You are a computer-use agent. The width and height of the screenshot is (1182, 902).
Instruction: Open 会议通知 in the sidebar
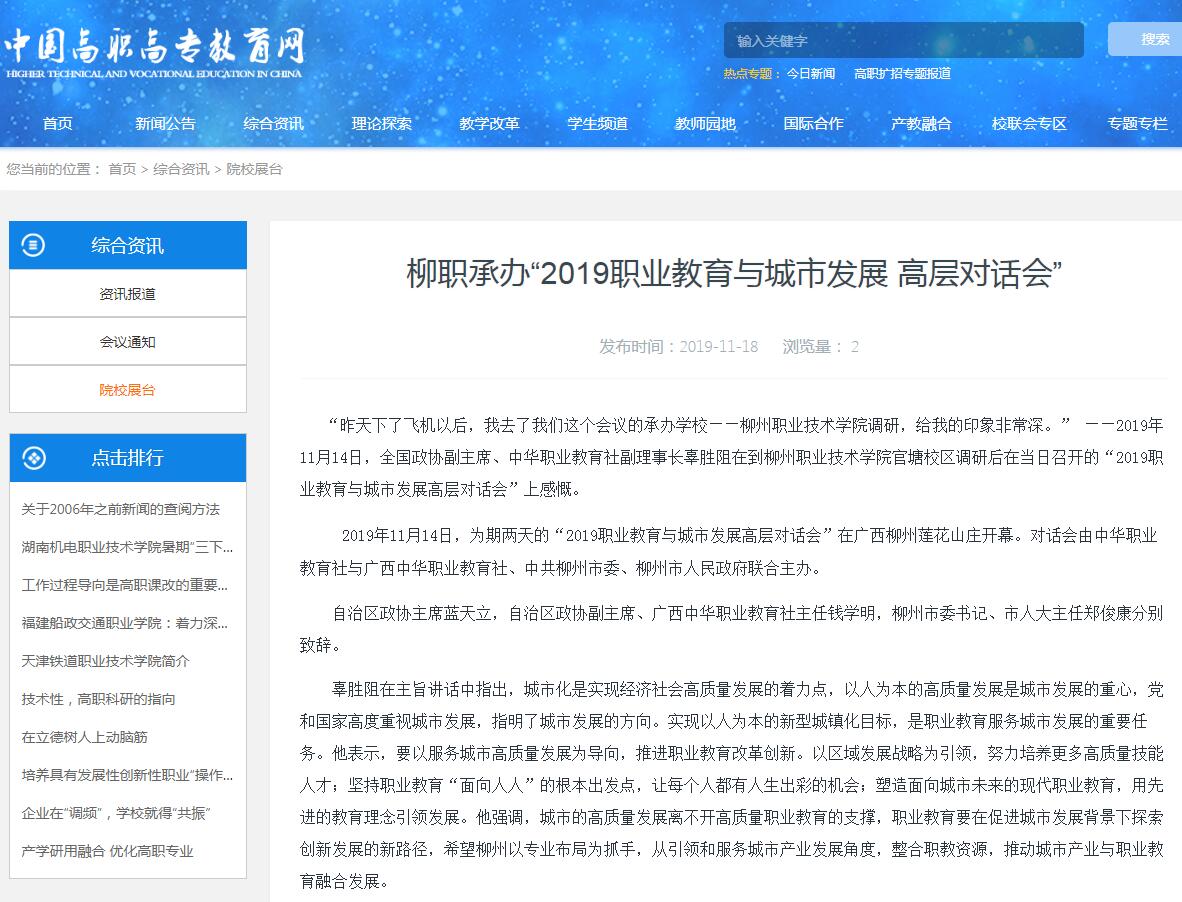(x=128, y=342)
